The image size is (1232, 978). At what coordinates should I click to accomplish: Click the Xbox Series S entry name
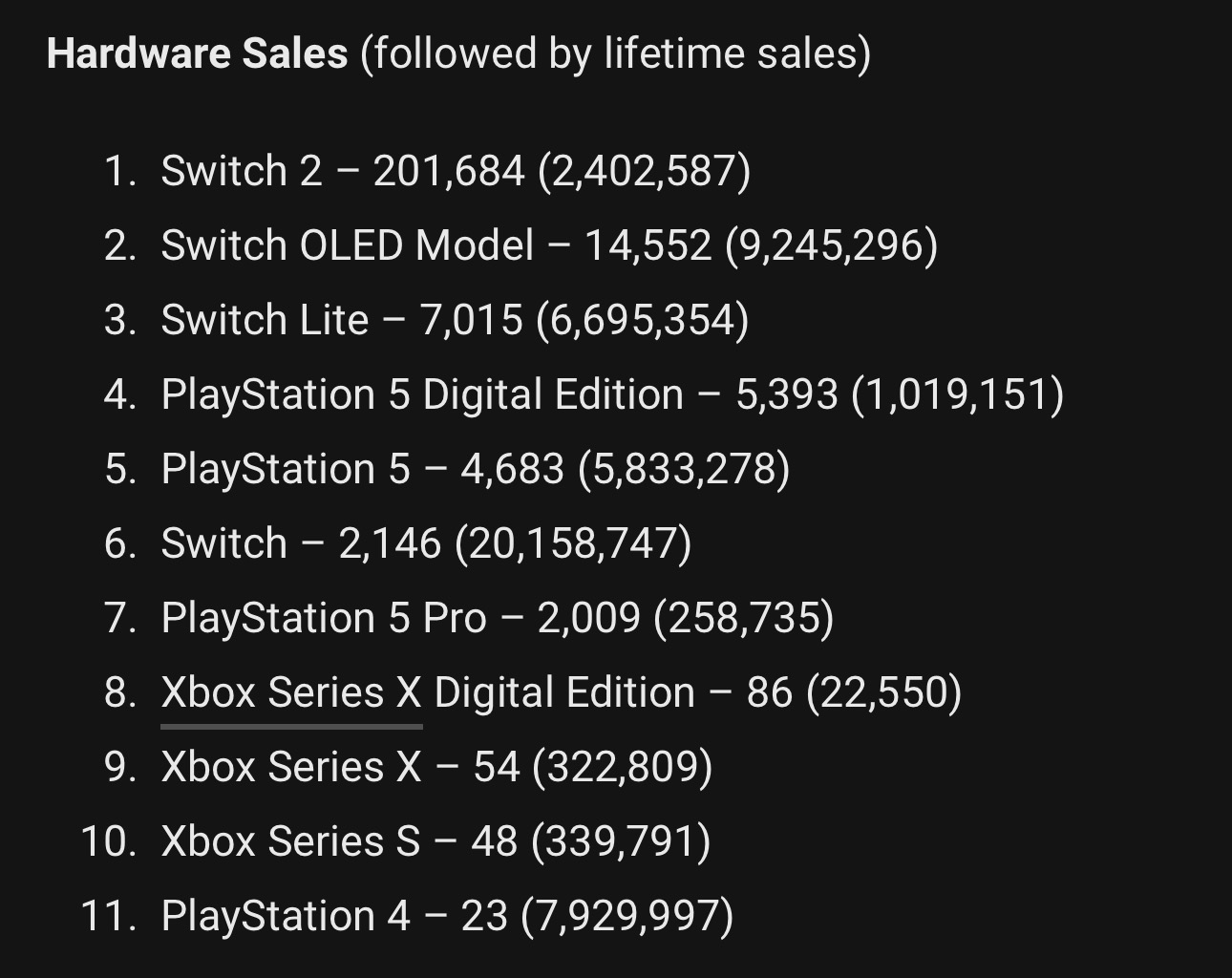point(290,842)
